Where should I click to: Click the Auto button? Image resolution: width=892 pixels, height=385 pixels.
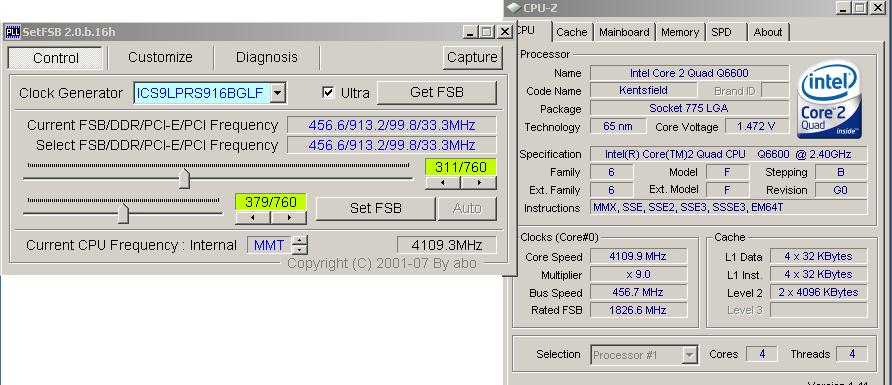point(467,209)
